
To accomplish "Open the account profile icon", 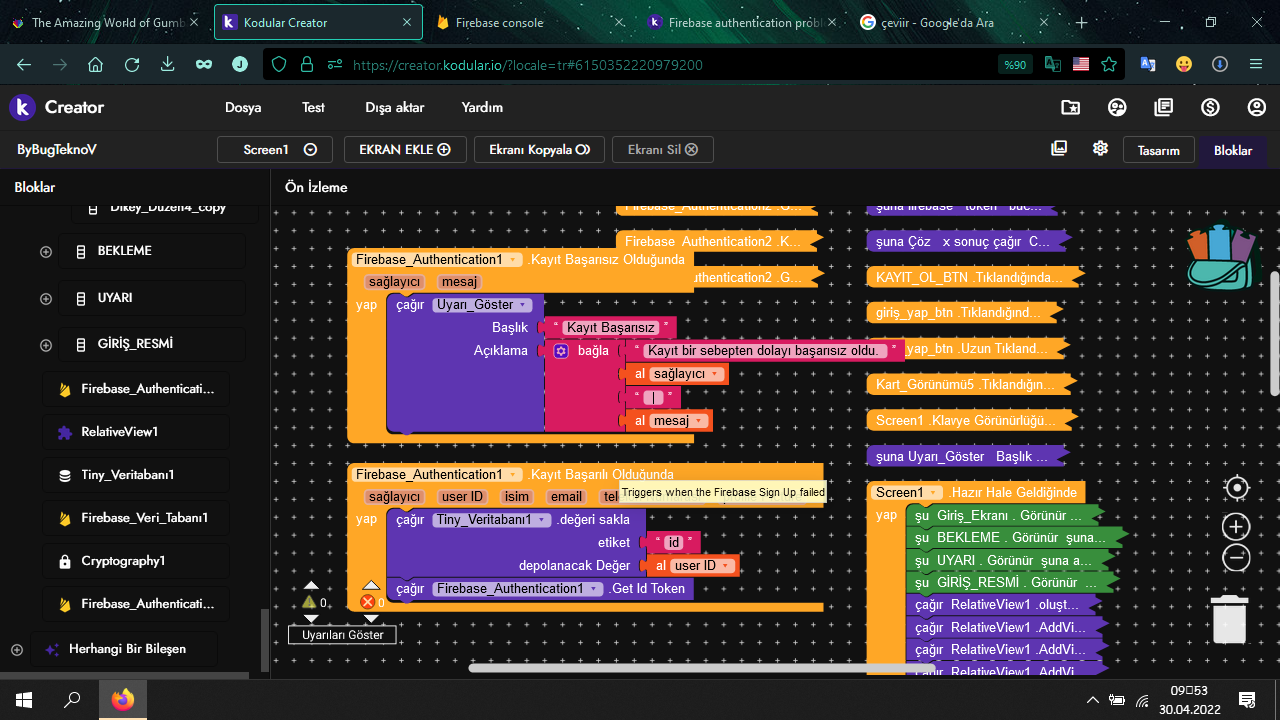I will pos(1256,107).
